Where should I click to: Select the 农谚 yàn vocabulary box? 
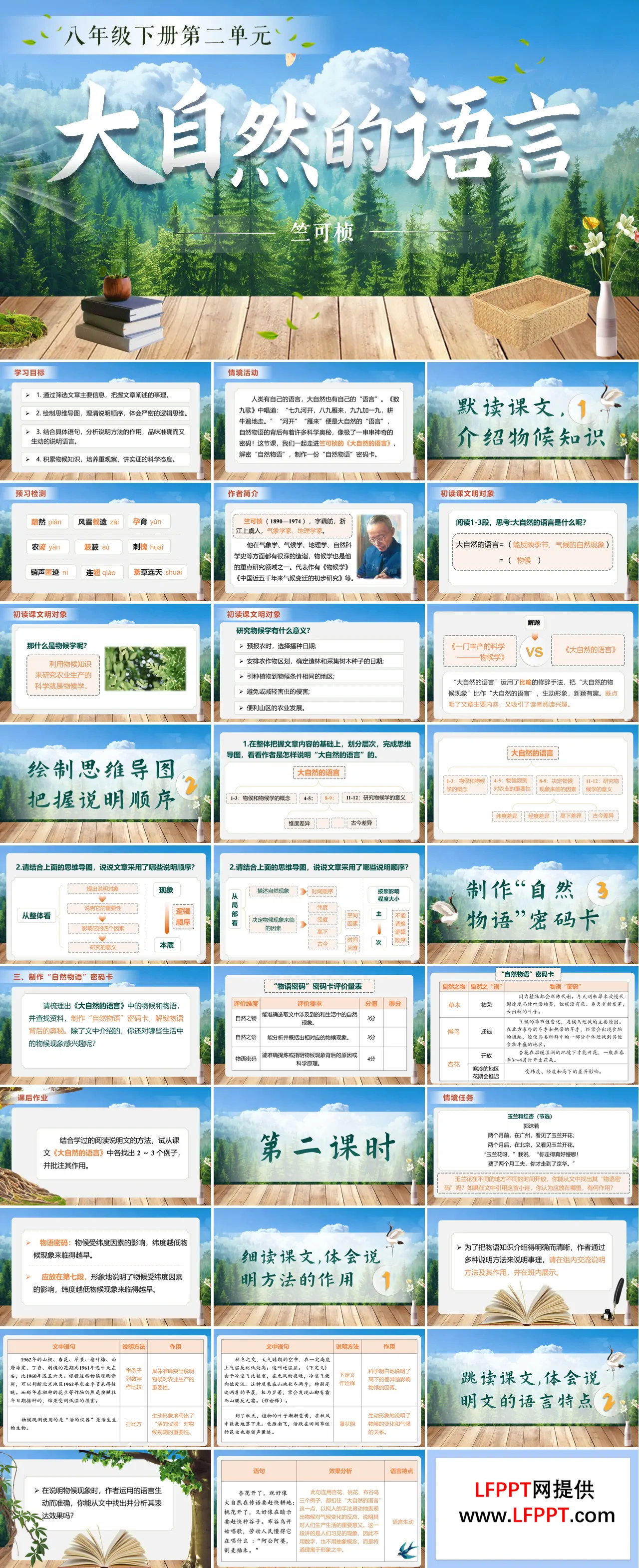click(x=47, y=547)
